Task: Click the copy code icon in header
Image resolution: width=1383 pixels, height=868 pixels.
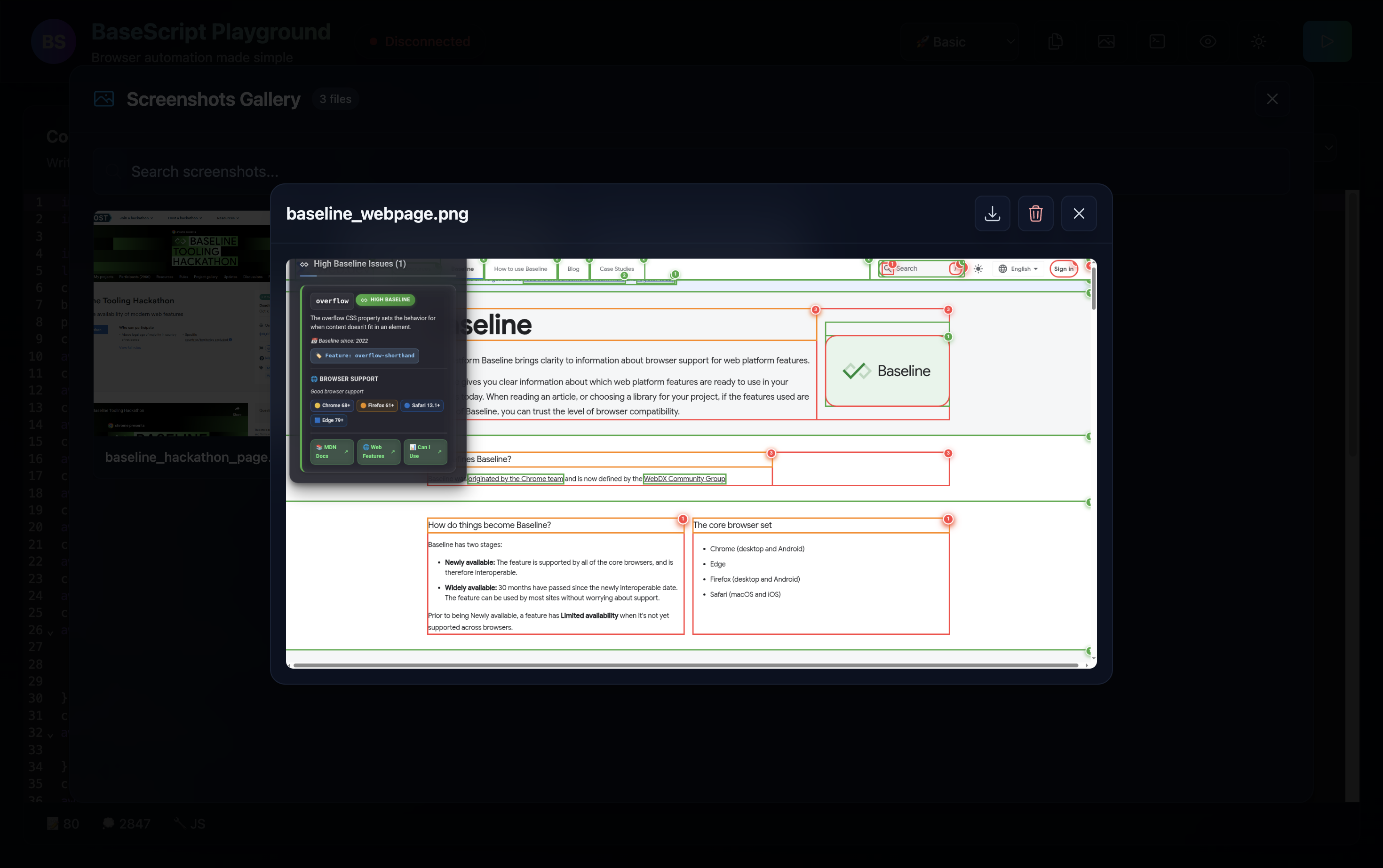Action: coord(1055,41)
